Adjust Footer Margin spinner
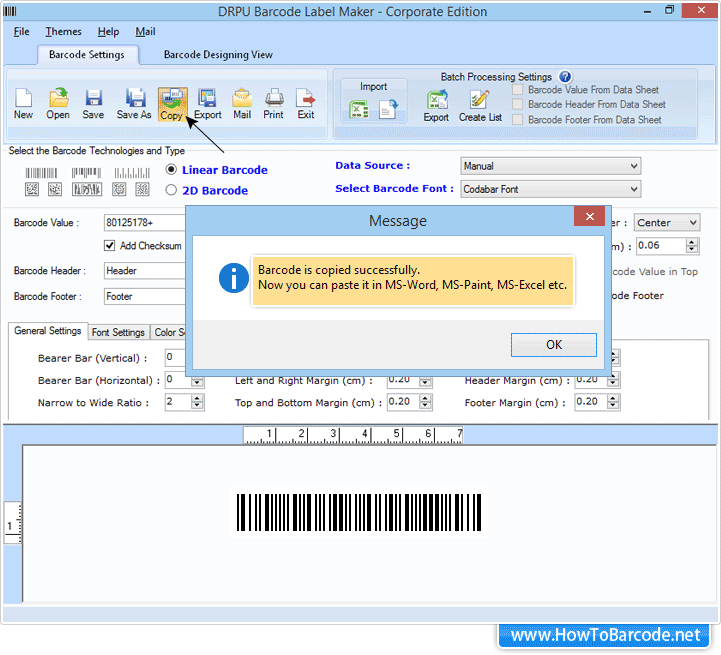The width and height of the screenshot is (721, 655). 612,402
